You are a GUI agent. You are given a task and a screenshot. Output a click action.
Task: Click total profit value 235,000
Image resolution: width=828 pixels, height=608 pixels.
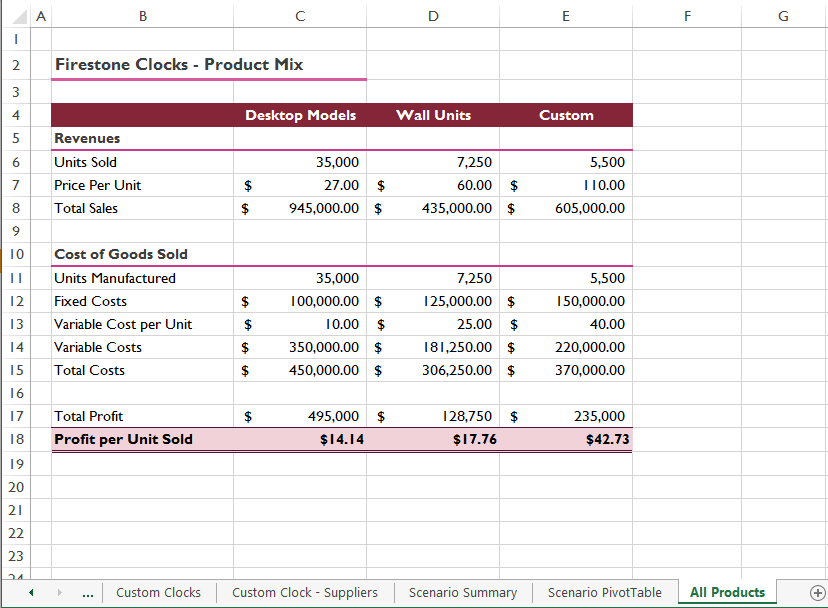tap(566, 416)
